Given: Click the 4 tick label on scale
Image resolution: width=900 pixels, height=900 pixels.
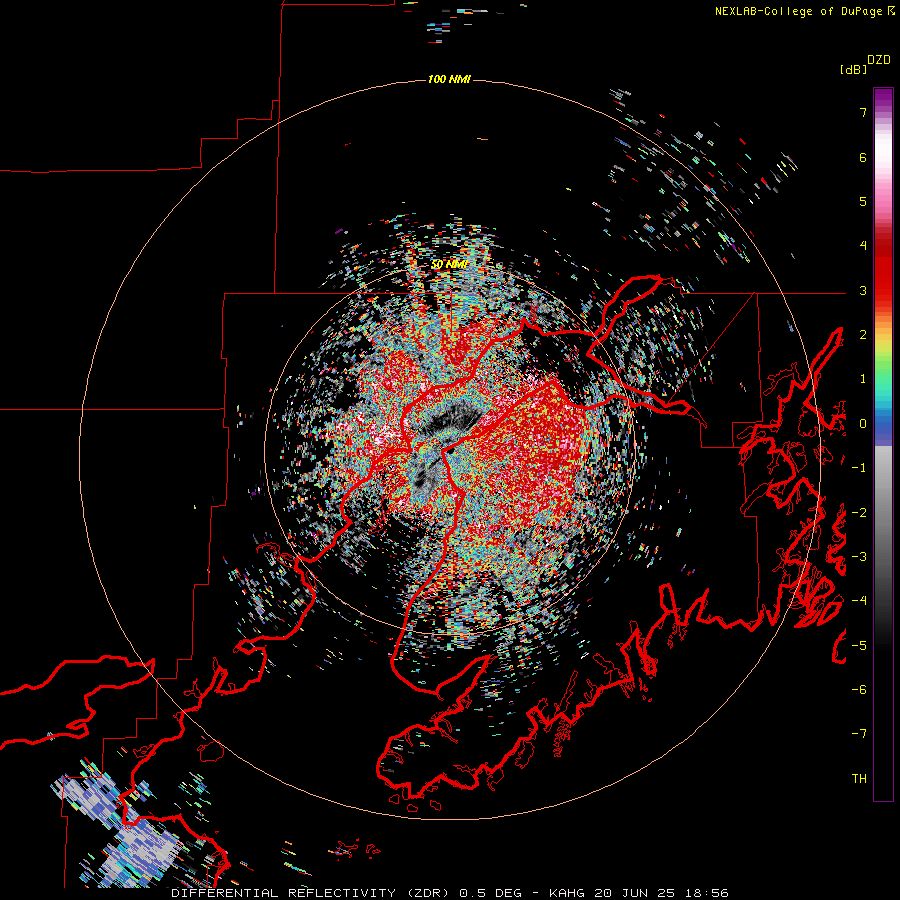Looking at the screenshot, I should (863, 246).
